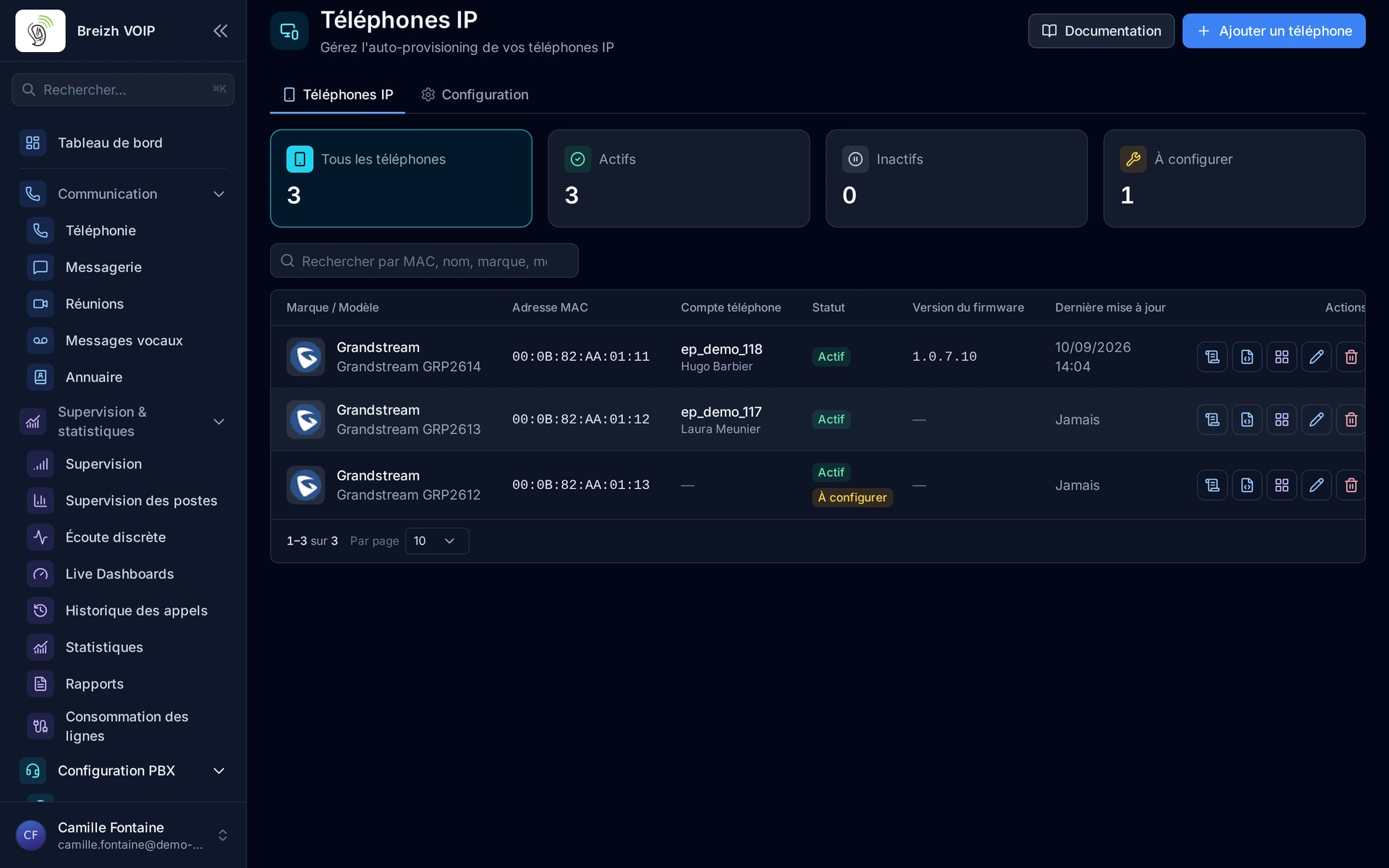This screenshot has width=1389, height=868.
Task: Open the Camille Fontaine user menu
Action: 123,835
